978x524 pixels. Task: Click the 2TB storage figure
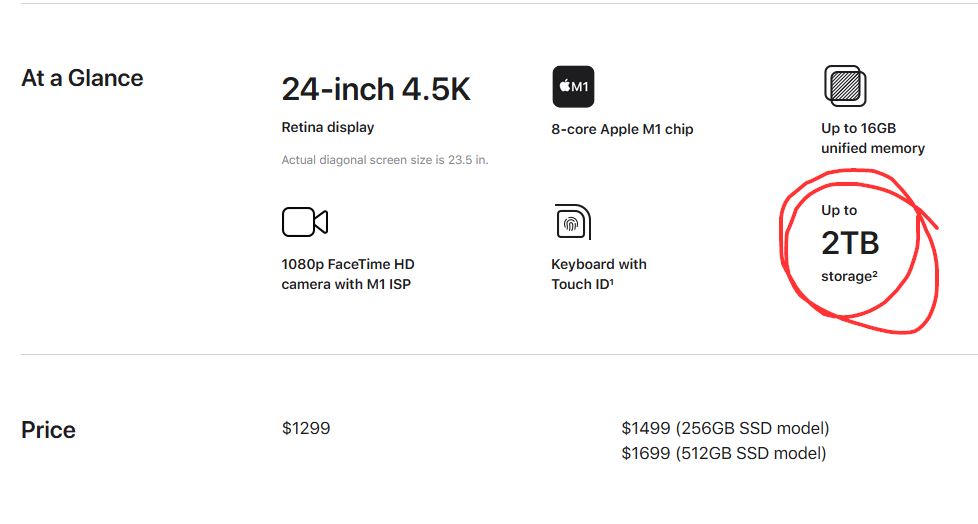coord(850,243)
